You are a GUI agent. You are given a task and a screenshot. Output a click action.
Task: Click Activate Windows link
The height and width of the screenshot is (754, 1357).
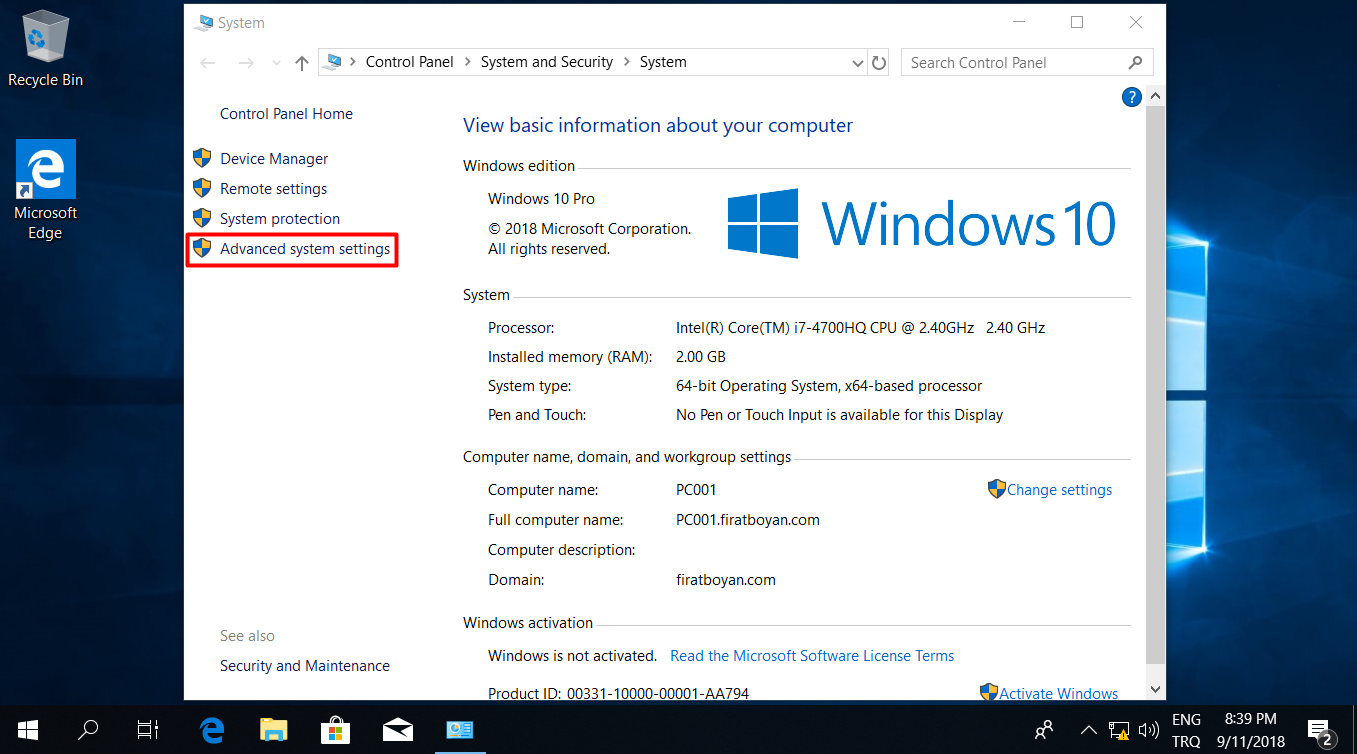1059,693
